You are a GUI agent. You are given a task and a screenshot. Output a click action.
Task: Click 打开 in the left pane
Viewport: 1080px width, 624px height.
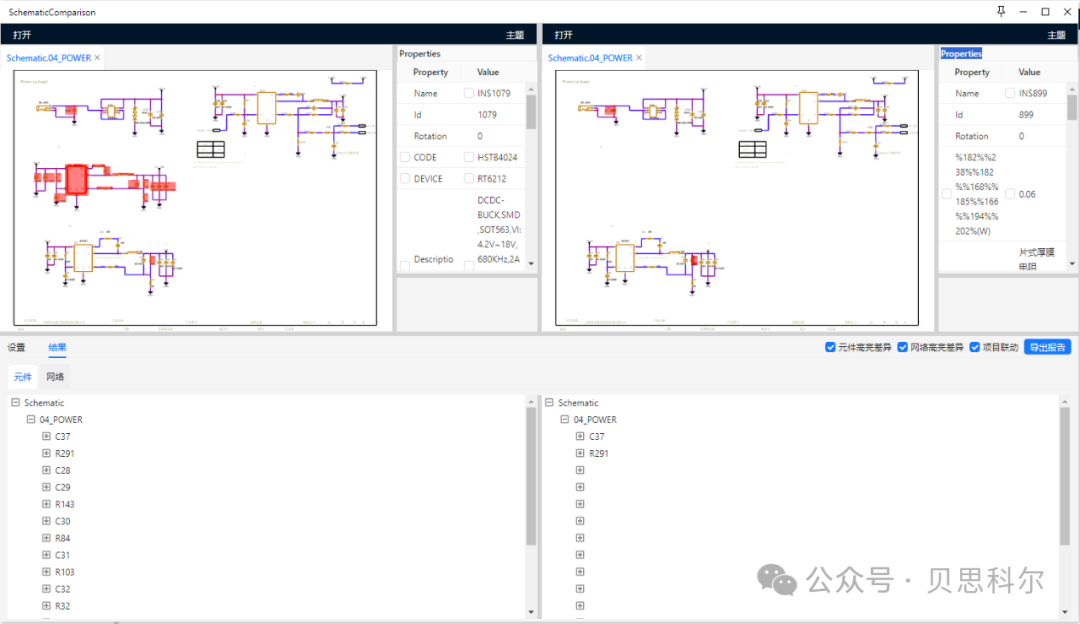tap(22, 34)
